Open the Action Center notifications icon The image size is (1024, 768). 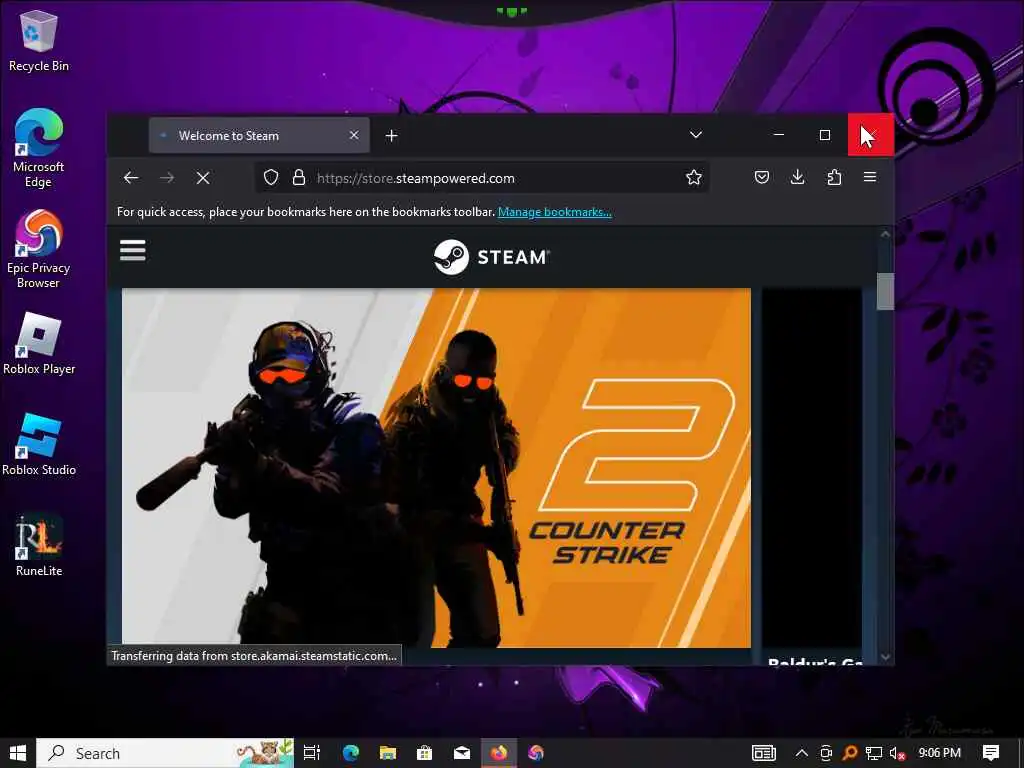coord(991,753)
